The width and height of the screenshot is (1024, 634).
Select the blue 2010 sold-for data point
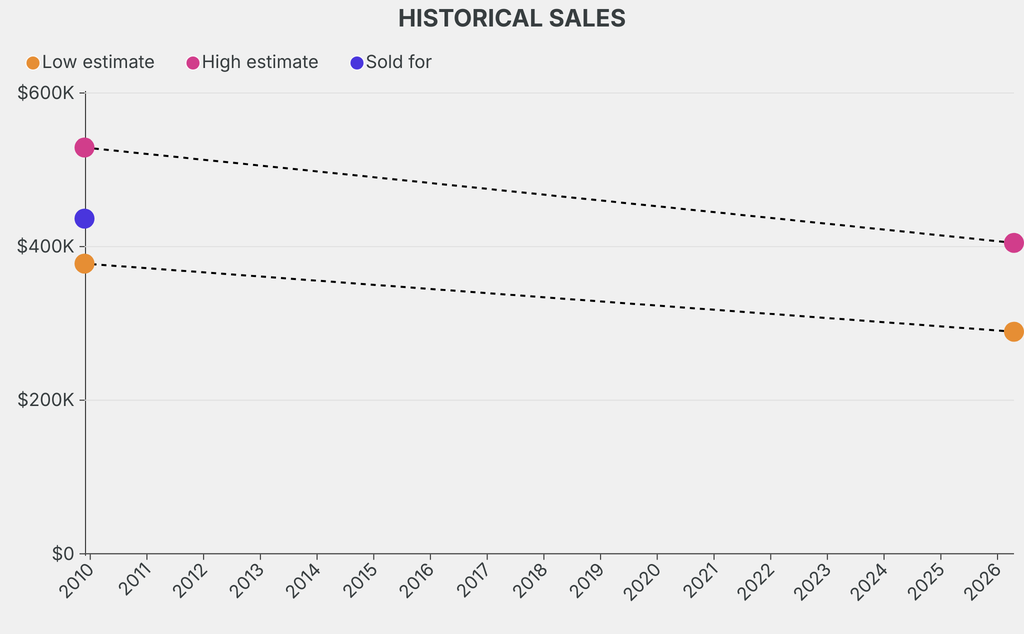(x=84, y=219)
